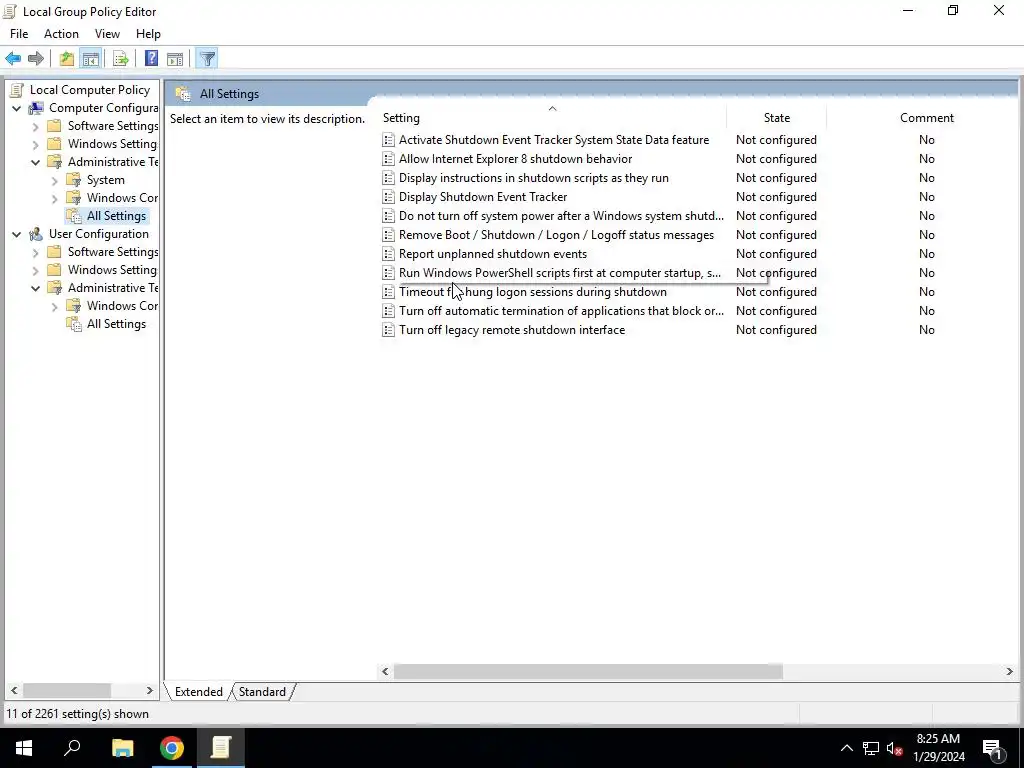Viewport: 1024px width, 768px height.
Task: Open File Explorer from taskbar
Action: [122, 748]
